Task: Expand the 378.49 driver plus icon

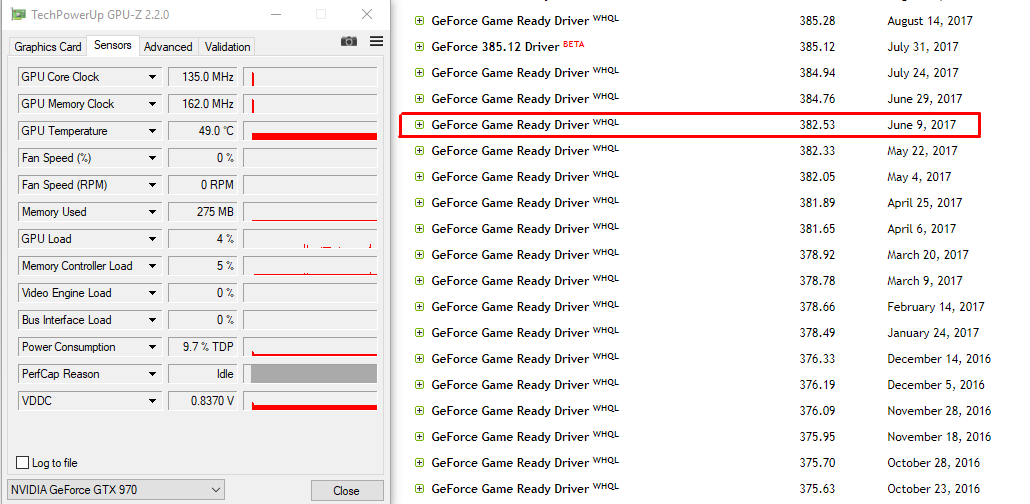Action: pos(419,332)
